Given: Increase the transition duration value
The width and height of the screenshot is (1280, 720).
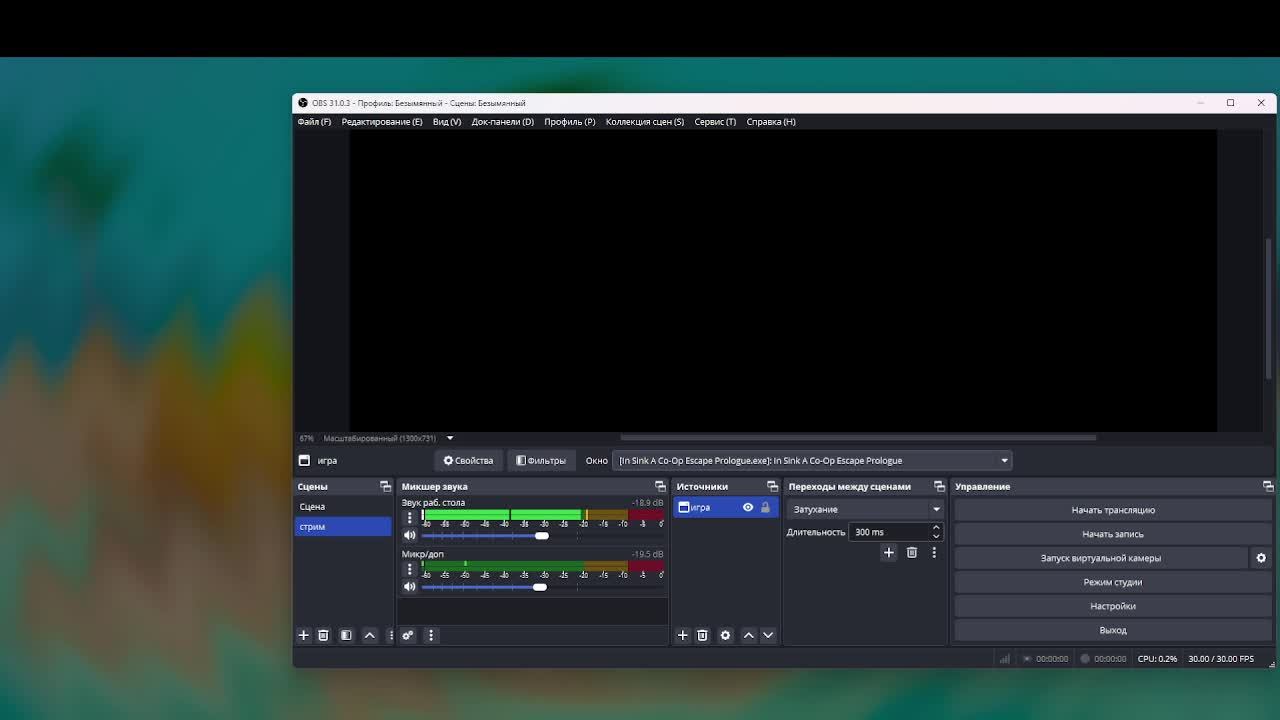Looking at the screenshot, I should point(936,528).
